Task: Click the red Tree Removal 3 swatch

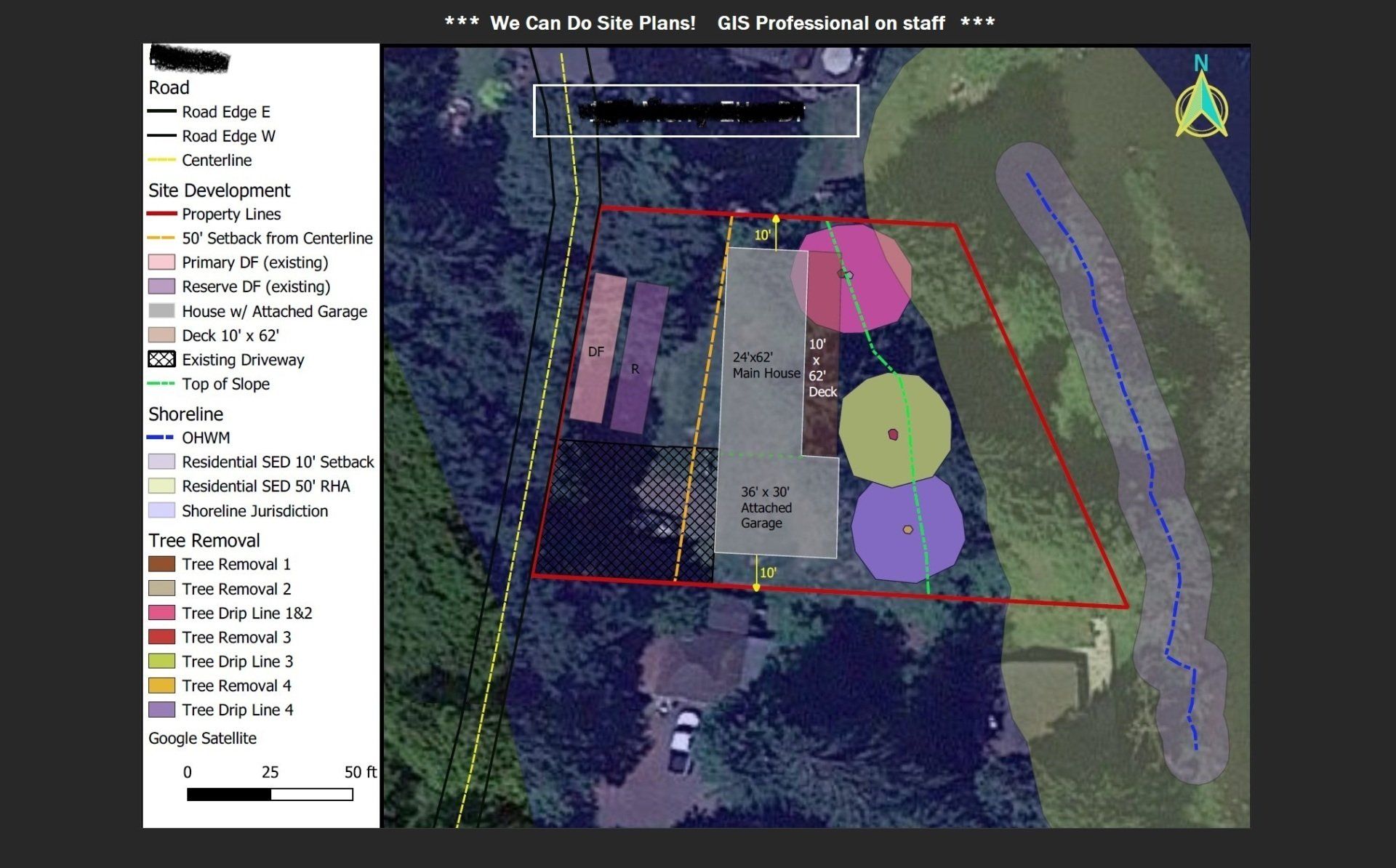Action: click(x=161, y=637)
